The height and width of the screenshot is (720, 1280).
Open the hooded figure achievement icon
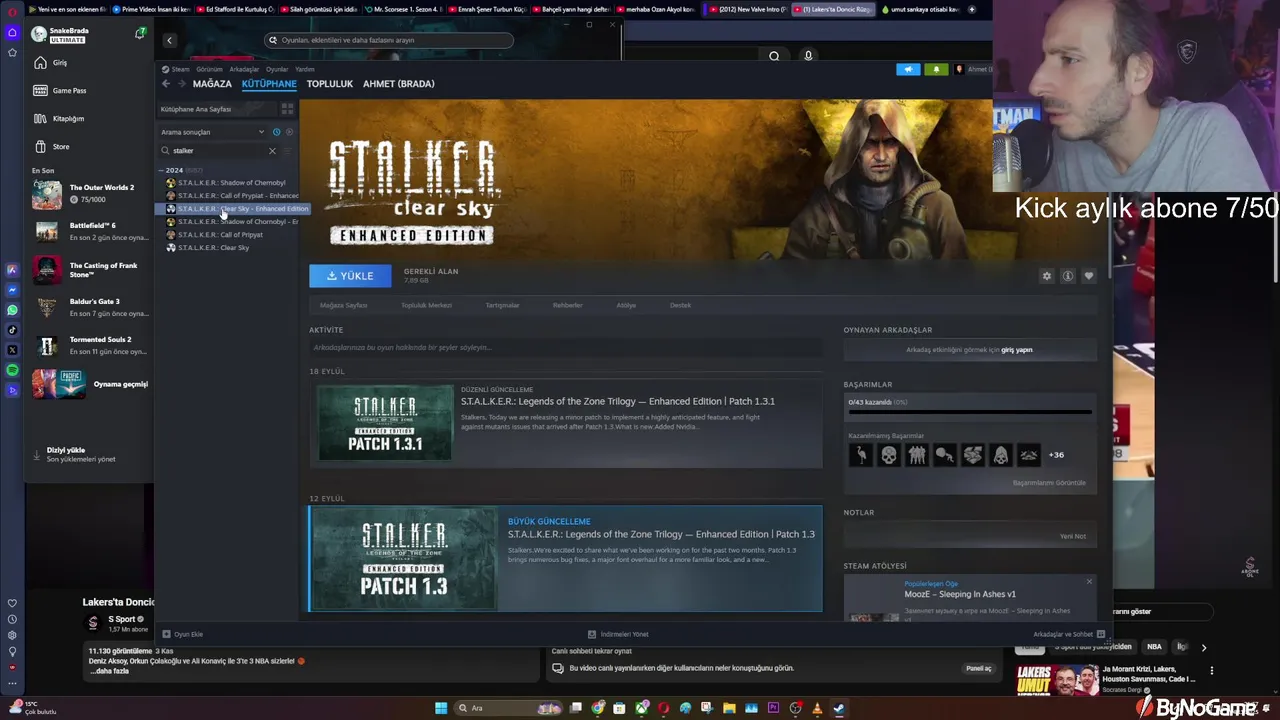[x=1001, y=455]
